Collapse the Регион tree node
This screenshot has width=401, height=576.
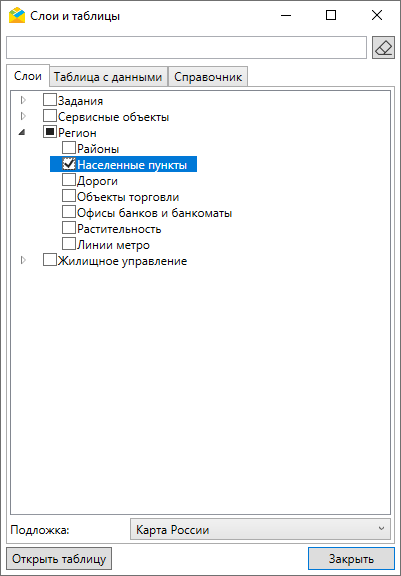[x=22, y=133]
